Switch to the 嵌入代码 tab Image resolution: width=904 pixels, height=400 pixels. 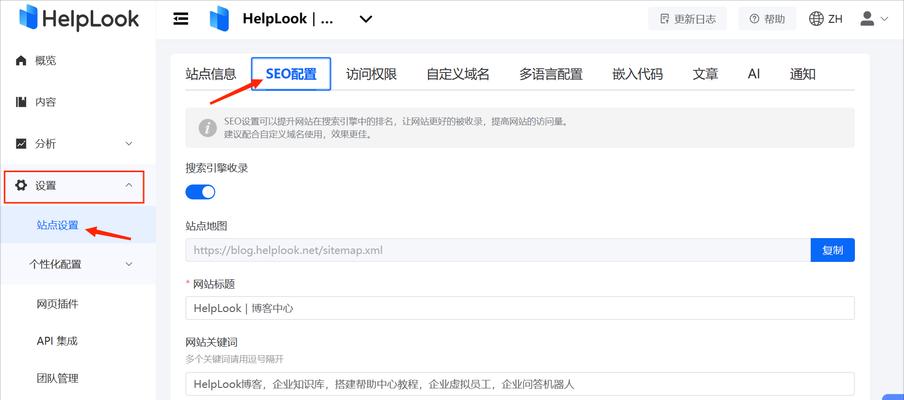638,74
